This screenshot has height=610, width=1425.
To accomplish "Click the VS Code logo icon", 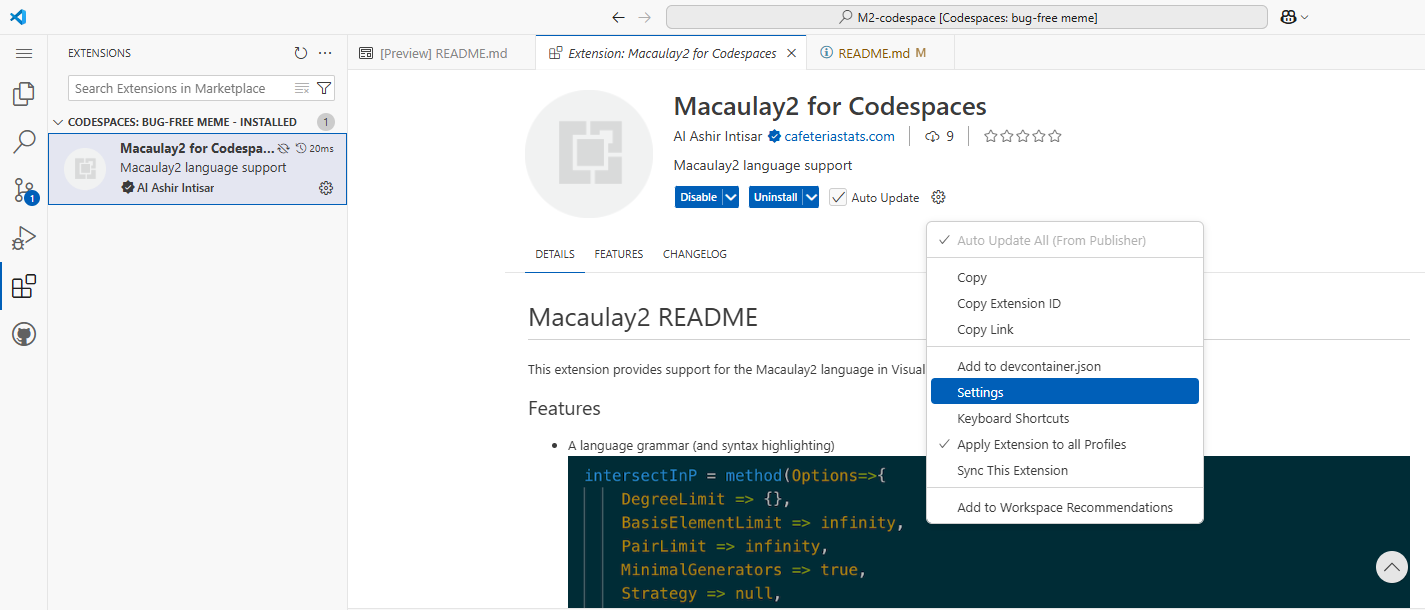I will pos(18,17).
